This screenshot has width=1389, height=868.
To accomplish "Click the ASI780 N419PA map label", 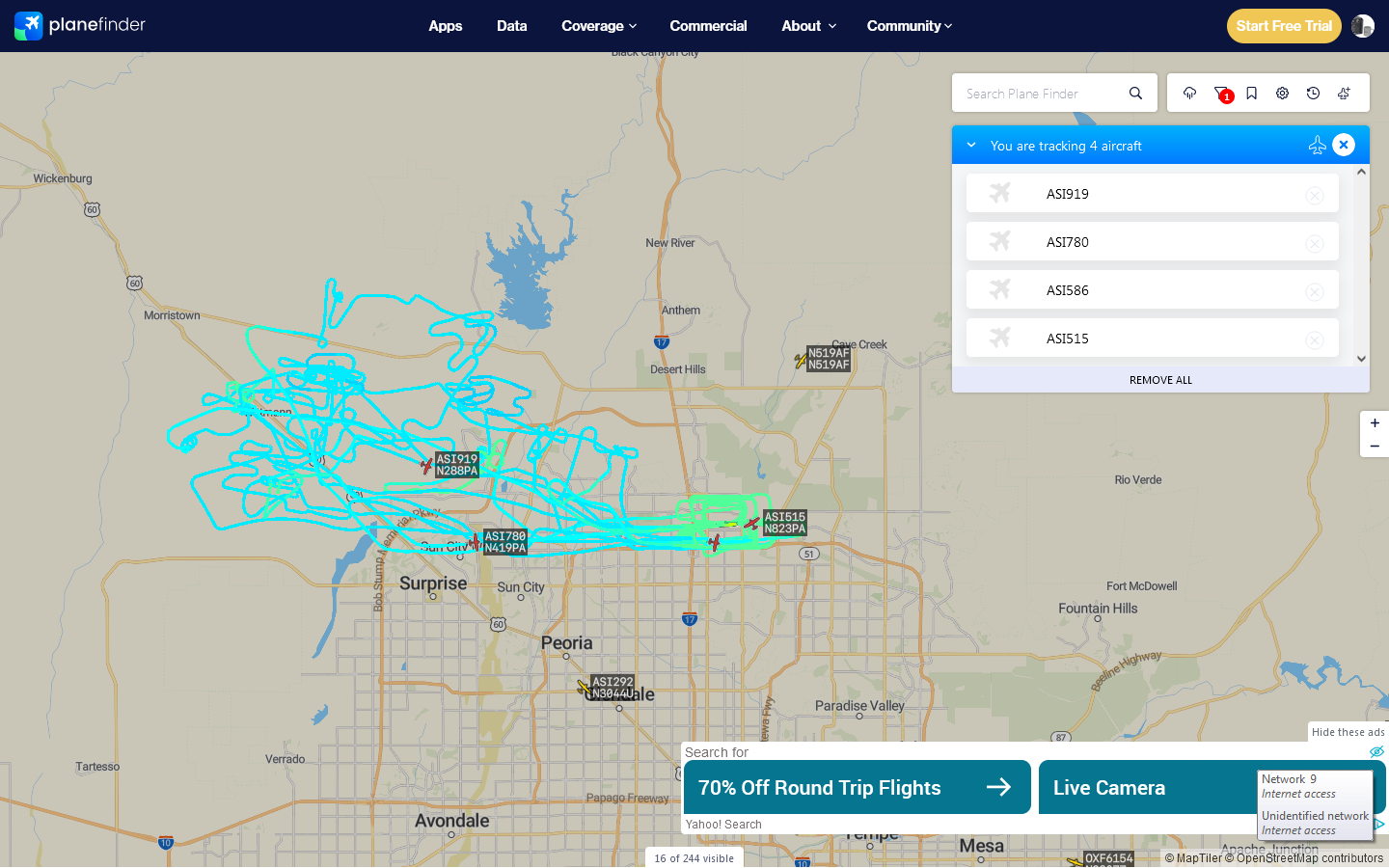I will (x=505, y=542).
